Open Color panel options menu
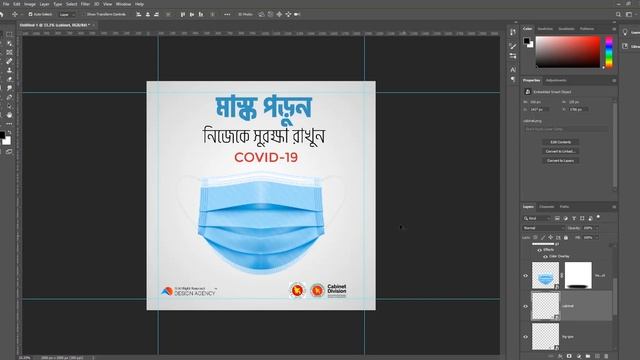Image resolution: width=640 pixels, height=360 pixels. coord(614,29)
